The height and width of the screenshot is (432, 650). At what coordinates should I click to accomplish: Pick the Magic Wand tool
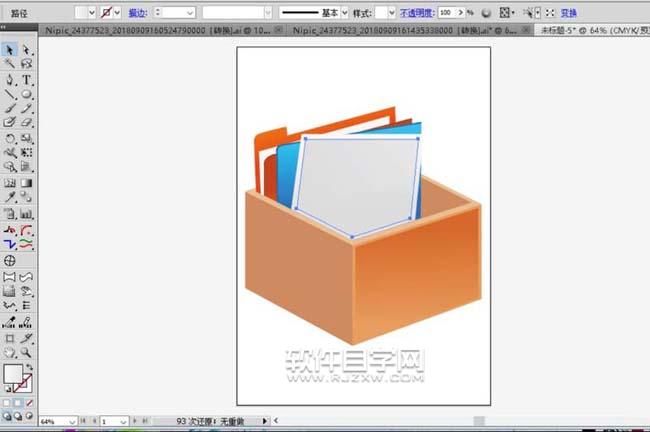click(x=9, y=64)
